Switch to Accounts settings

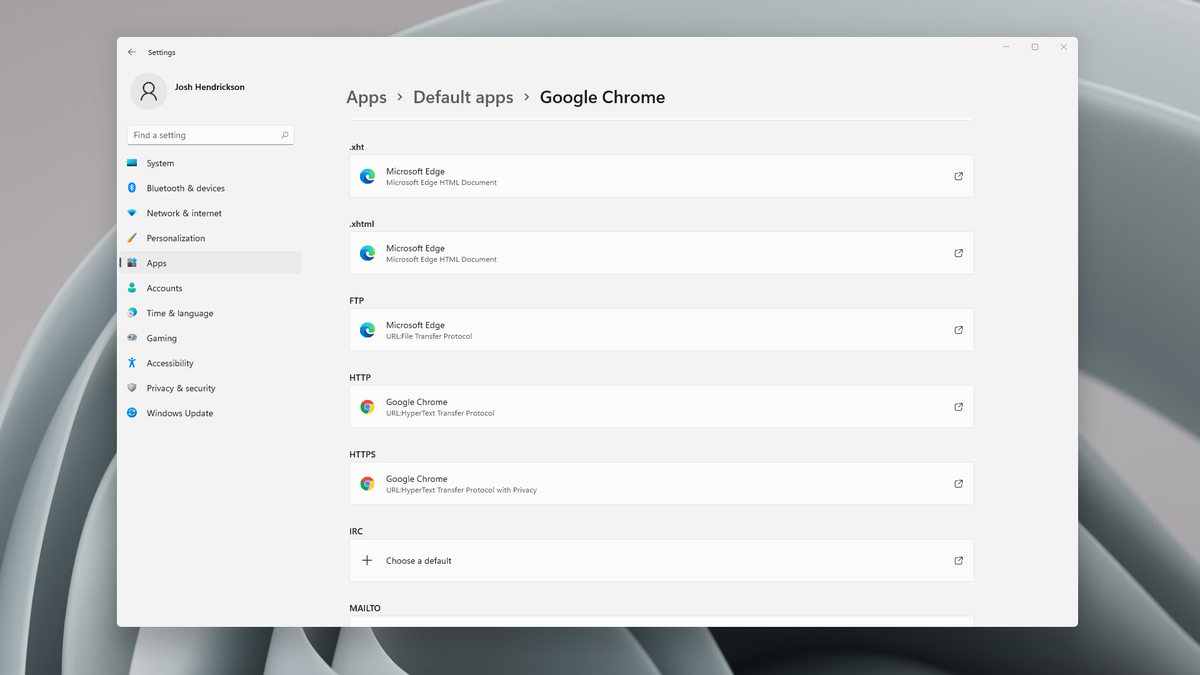(x=166, y=288)
